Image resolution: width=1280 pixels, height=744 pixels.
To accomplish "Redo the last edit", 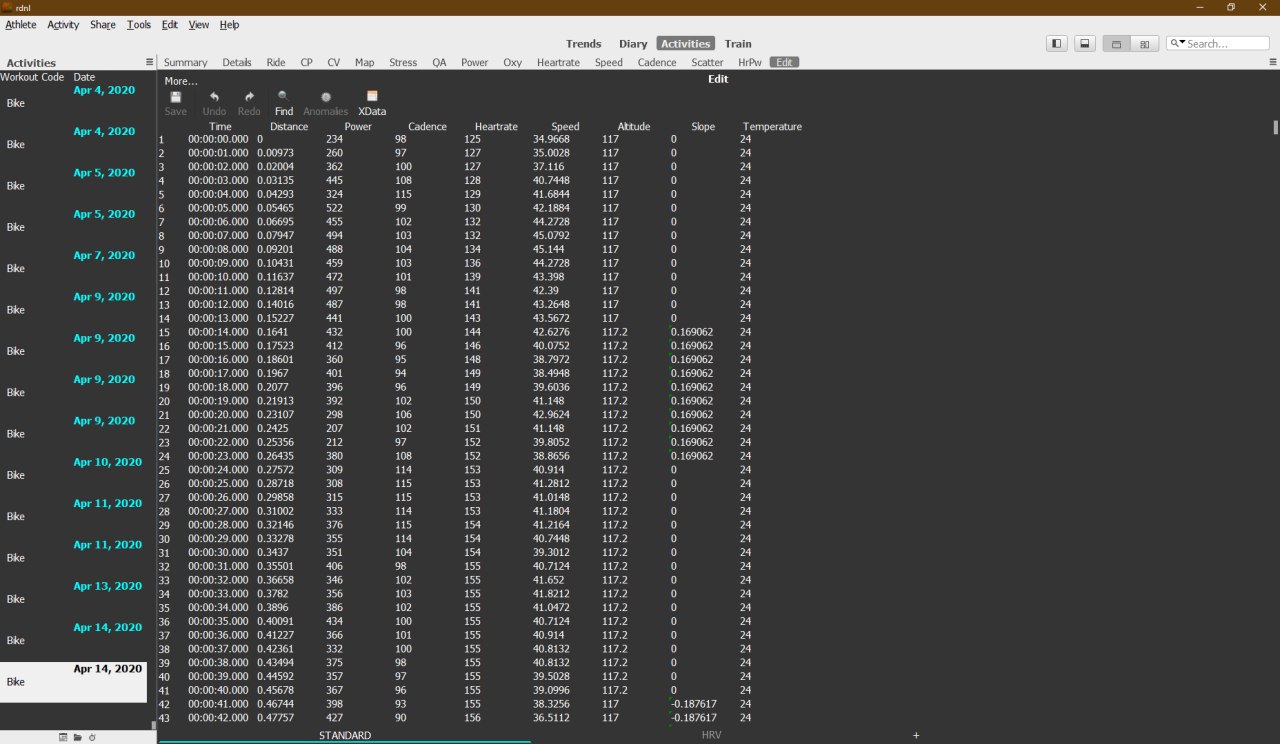I will click(x=249, y=103).
